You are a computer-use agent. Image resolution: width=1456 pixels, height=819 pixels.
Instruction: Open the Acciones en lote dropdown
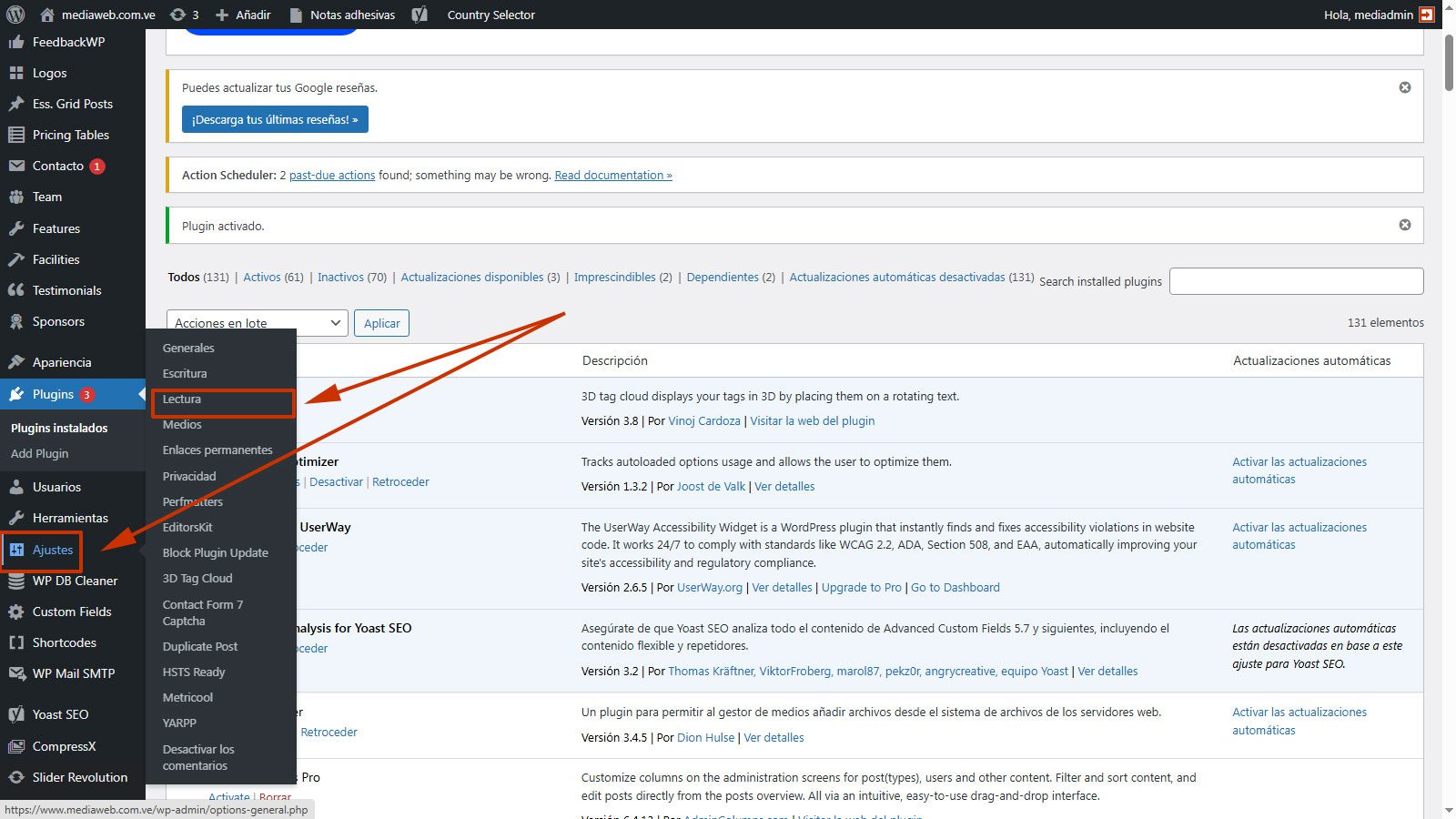click(x=258, y=323)
